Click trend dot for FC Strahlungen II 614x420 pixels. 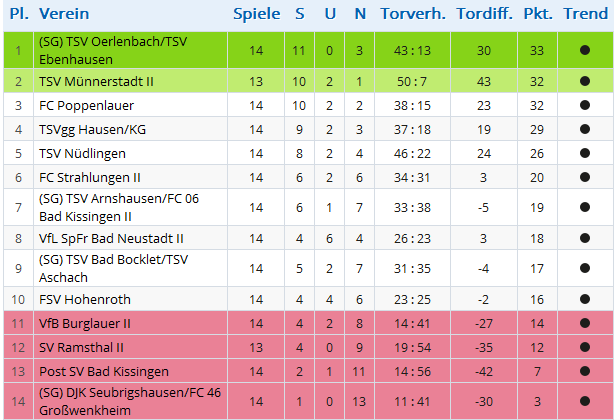tap(584, 177)
